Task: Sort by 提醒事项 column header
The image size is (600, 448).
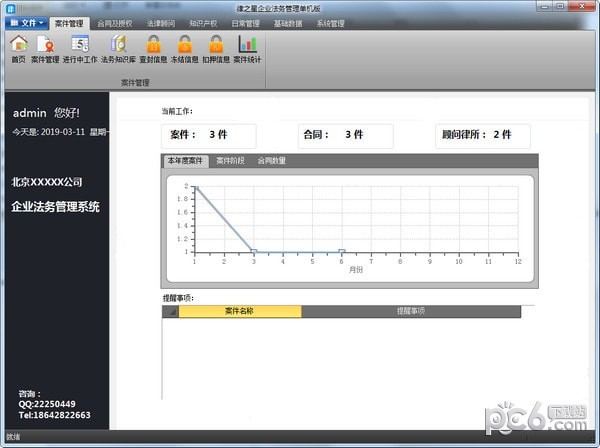Action: pos(411,311)
